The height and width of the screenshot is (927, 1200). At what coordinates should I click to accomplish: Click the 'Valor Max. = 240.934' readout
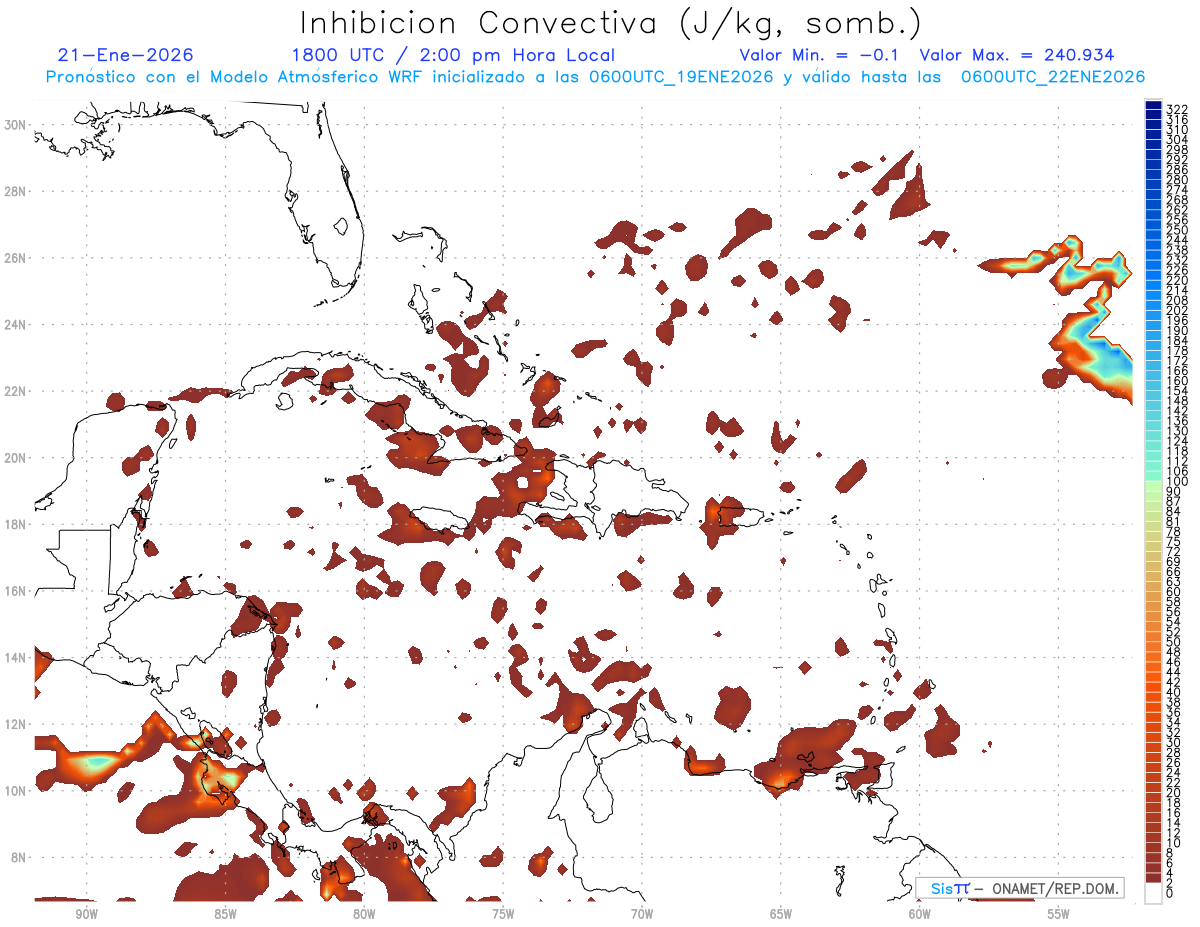[x=1017, y=55]
